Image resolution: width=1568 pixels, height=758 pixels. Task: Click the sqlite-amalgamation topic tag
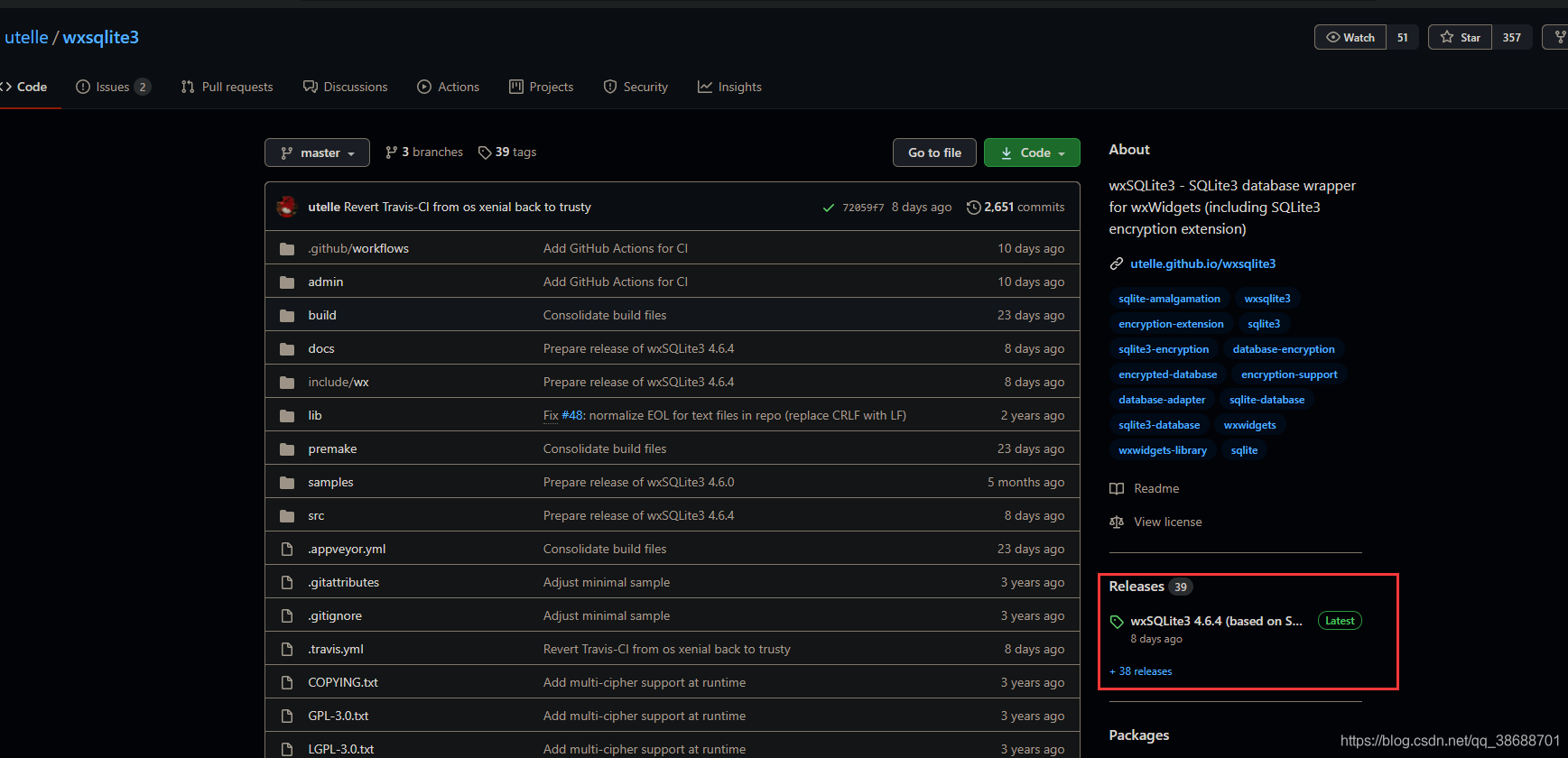click(1169, 299)
